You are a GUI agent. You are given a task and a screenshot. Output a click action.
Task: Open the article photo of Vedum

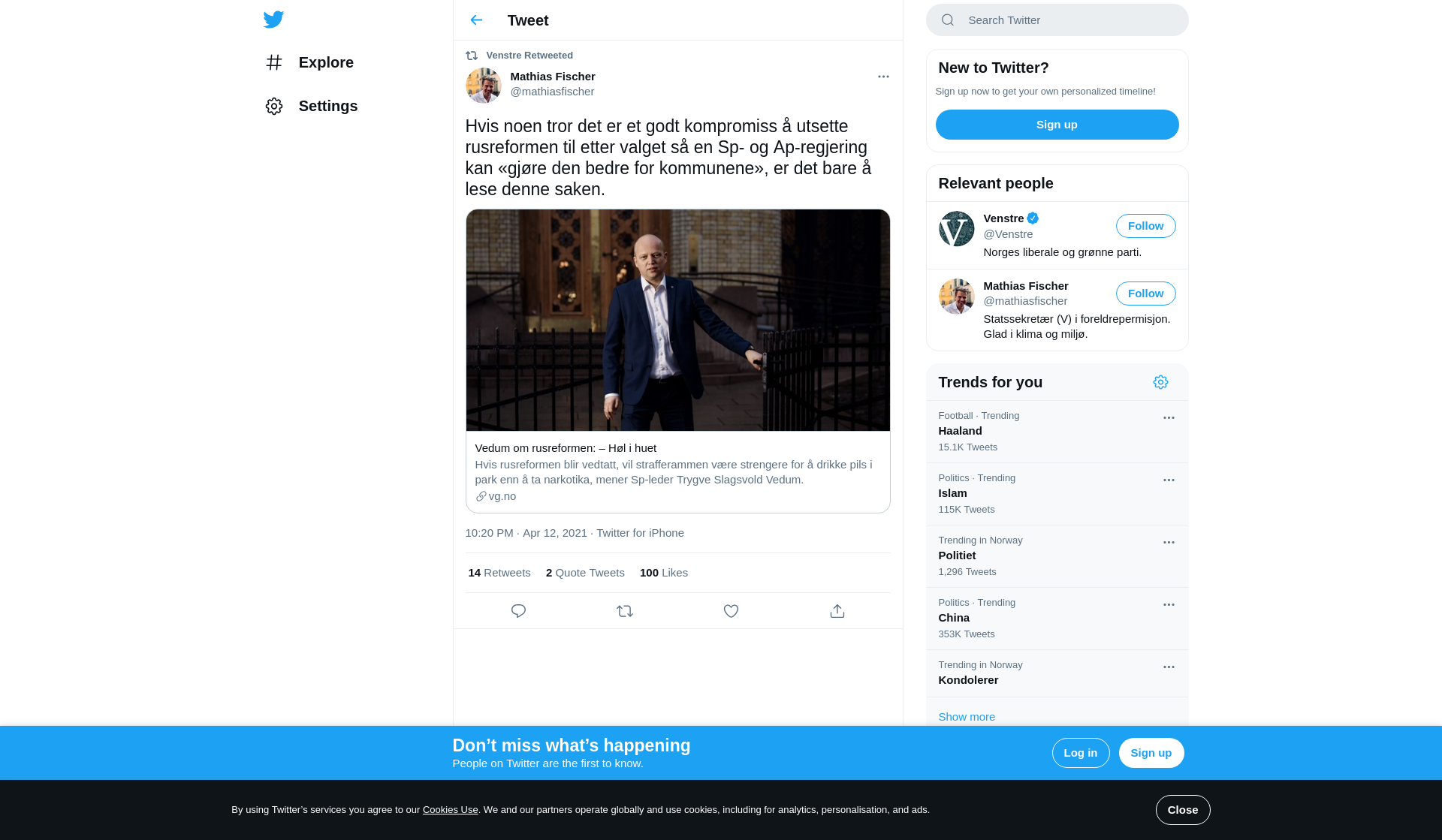coord(677,321)
